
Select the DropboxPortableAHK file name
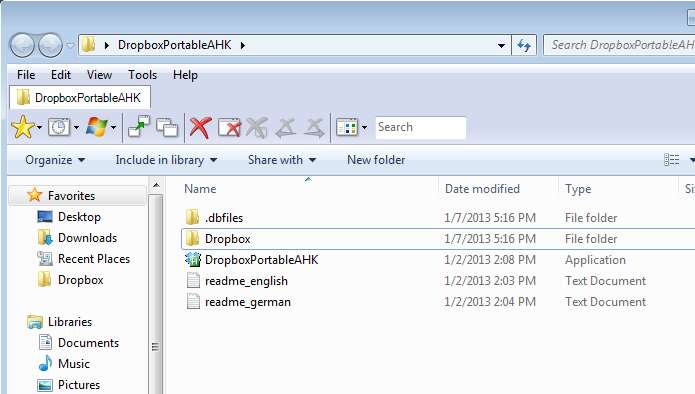(262, 260)
